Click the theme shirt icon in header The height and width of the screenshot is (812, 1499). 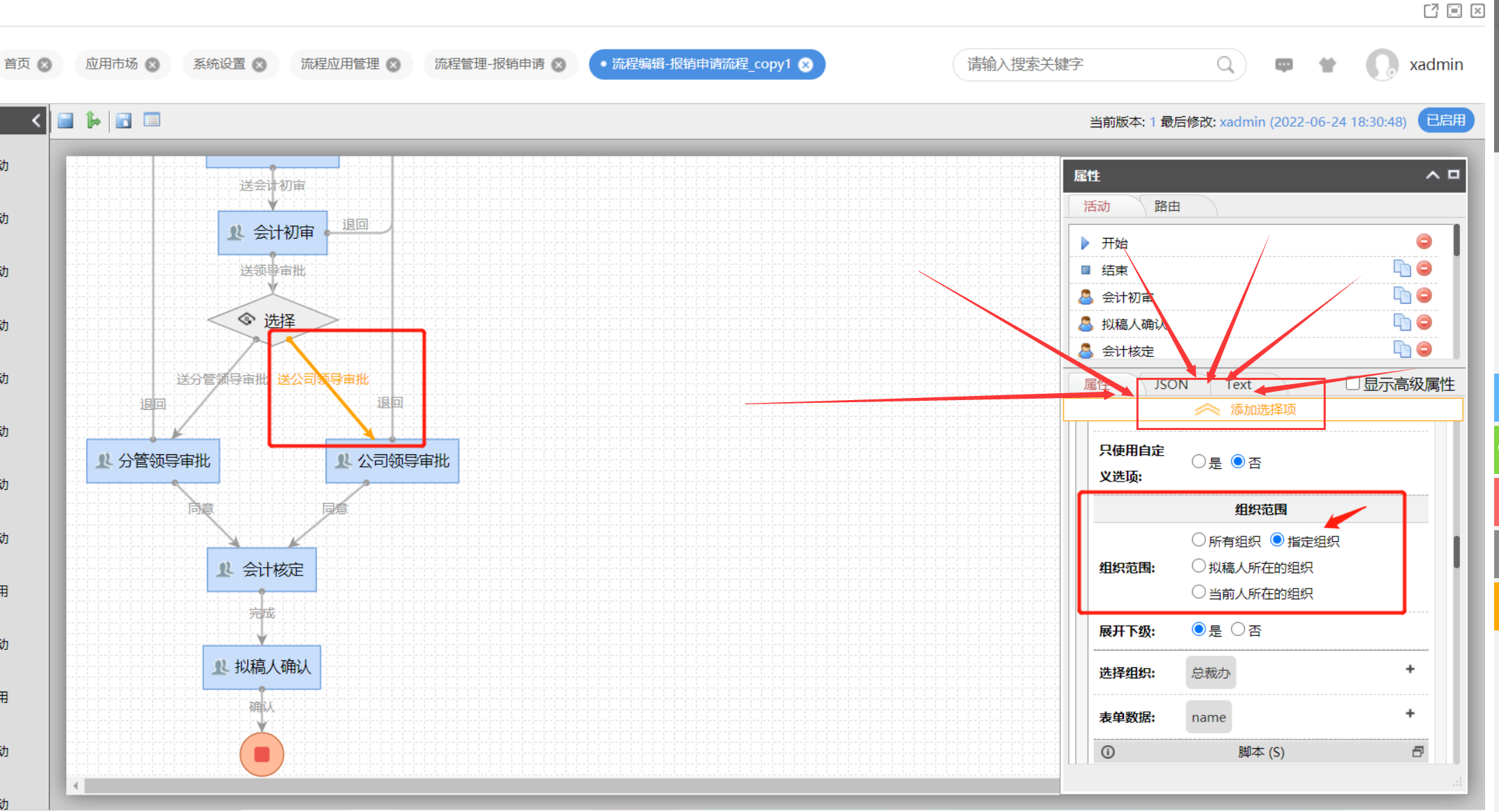pyautogui.click(x=1327, y=65)
